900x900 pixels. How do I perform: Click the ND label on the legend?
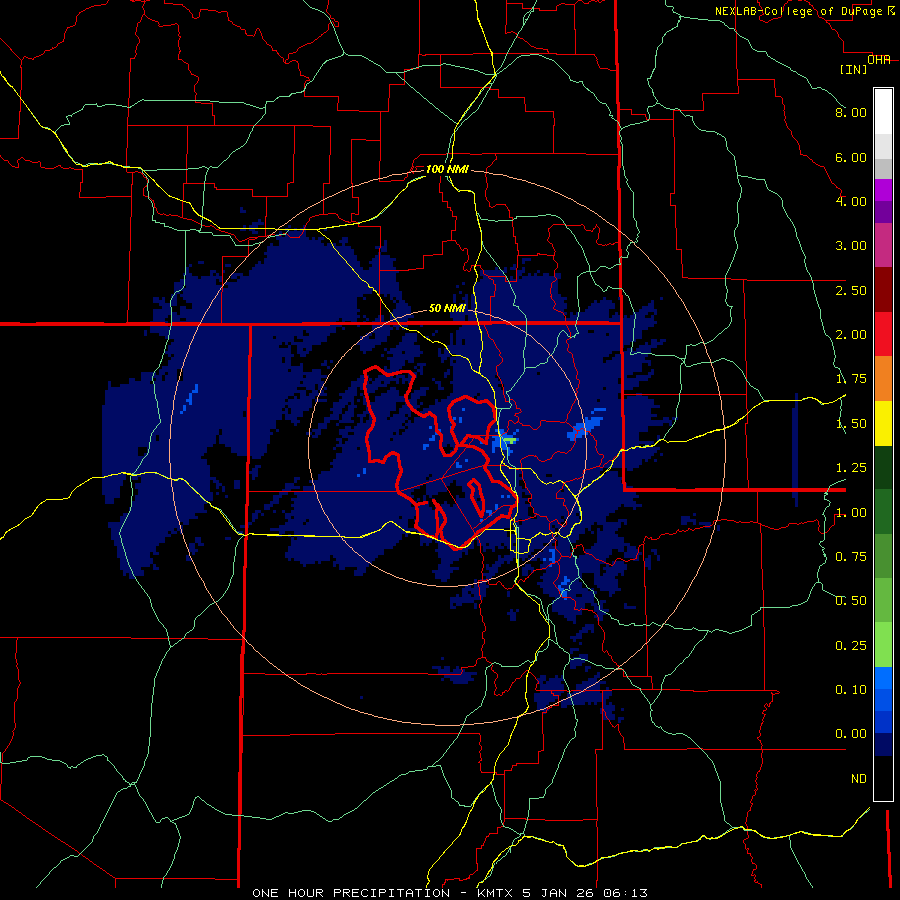(x=859, y=779)
